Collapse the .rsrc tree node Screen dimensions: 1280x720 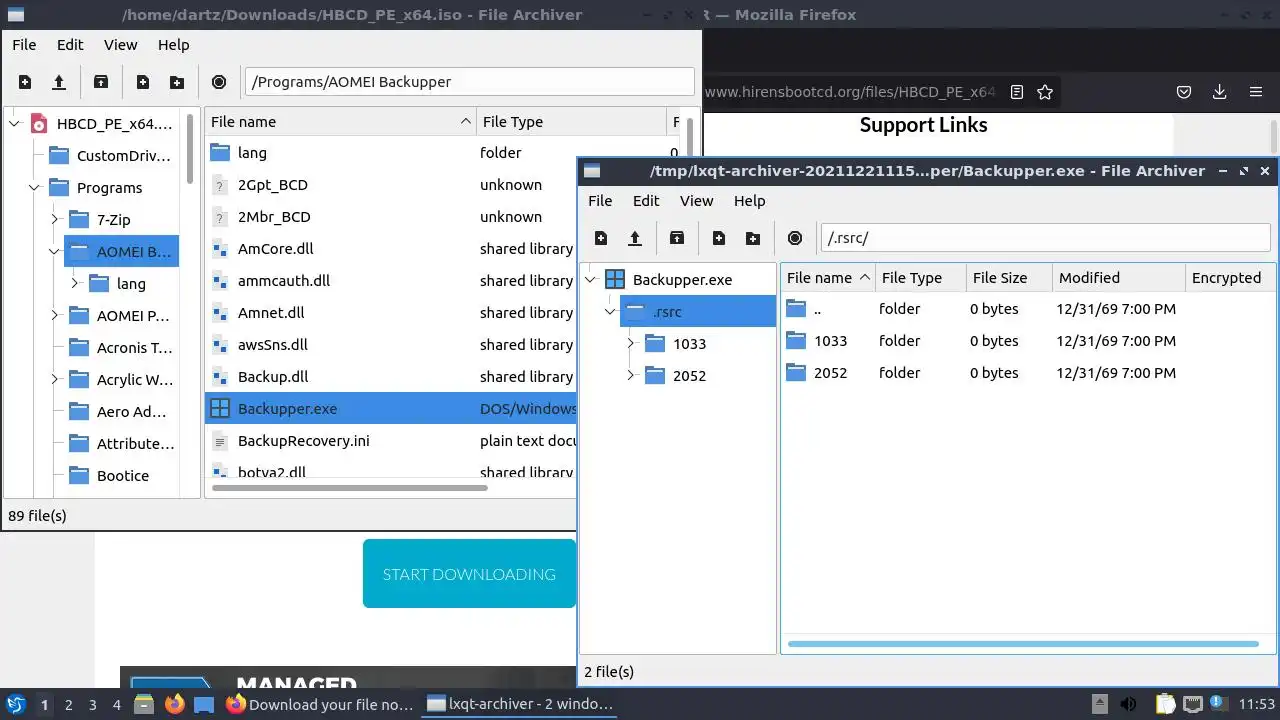611,312
